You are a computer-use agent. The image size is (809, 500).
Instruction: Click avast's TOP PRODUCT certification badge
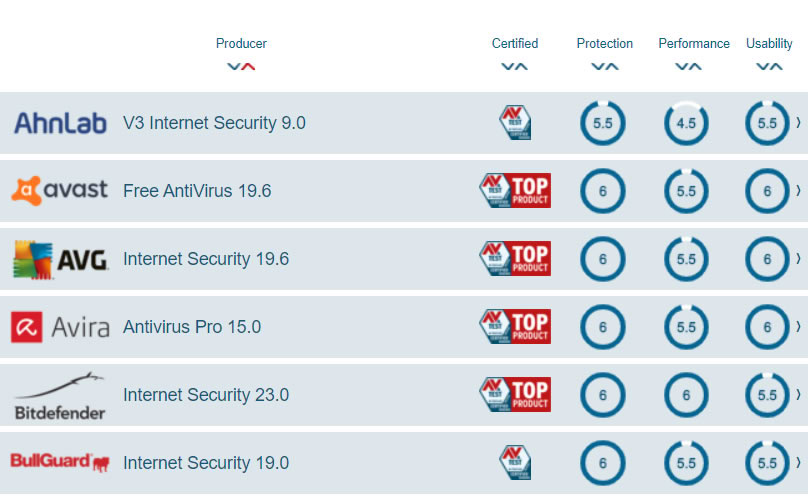point(515,190)
